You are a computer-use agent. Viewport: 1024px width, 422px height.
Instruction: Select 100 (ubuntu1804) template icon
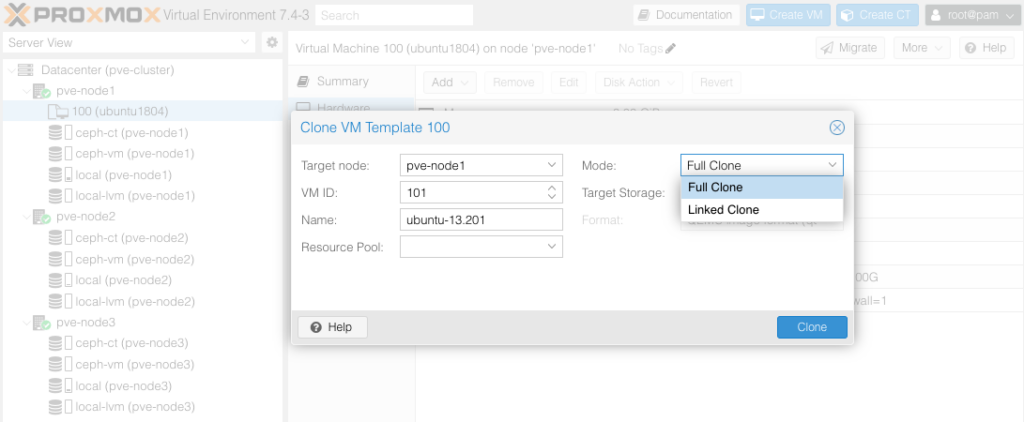pos(58,112)
